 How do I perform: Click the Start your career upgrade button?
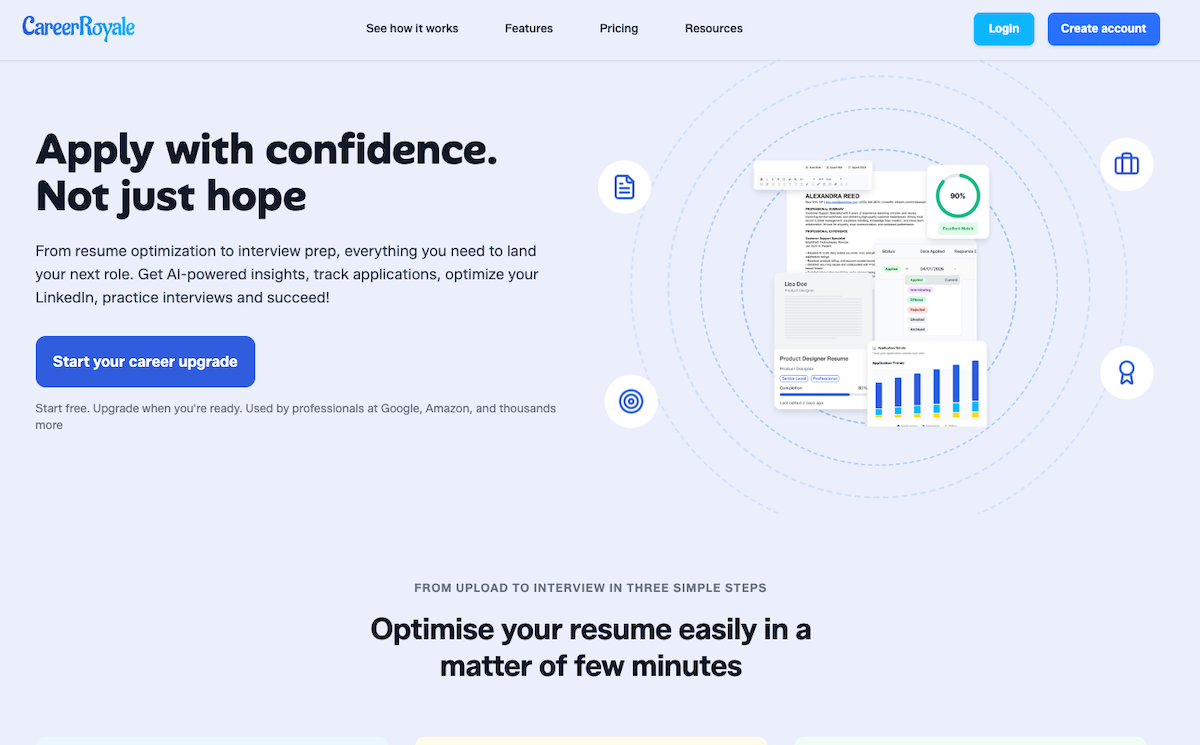click(x=145, y=361)
